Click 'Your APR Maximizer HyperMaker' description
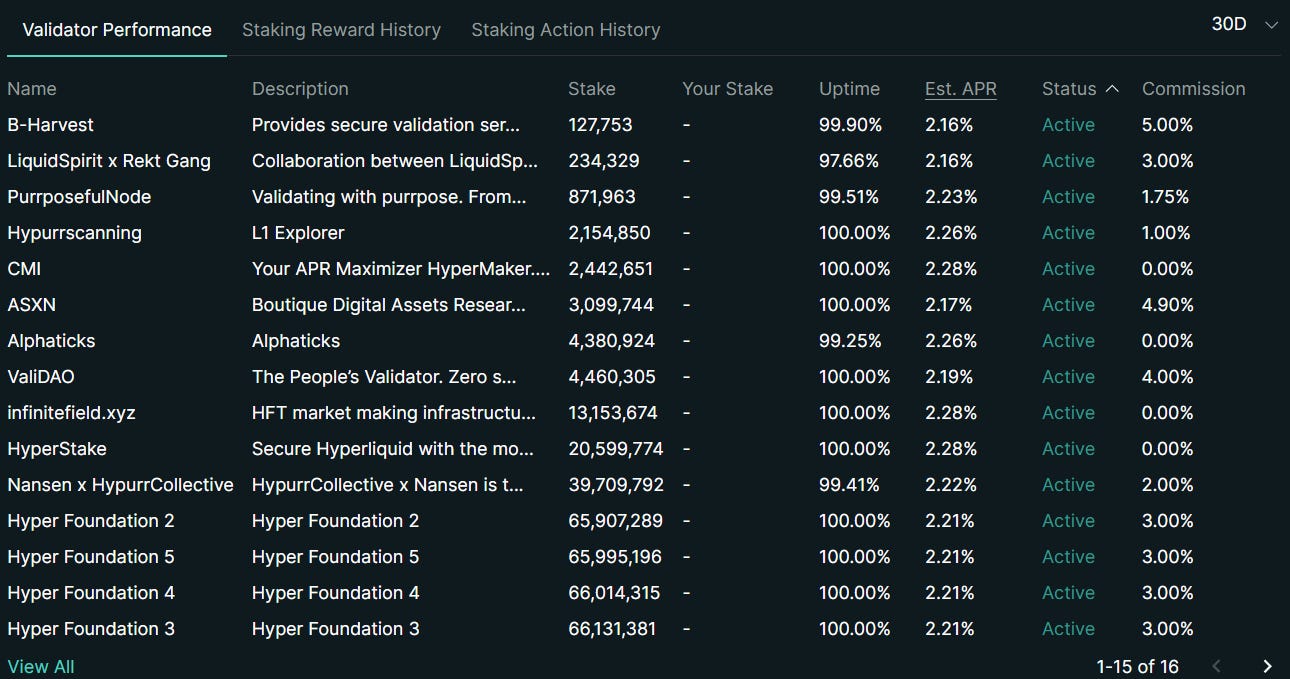This screenshot has height=679, width=1290. point(401,269)
